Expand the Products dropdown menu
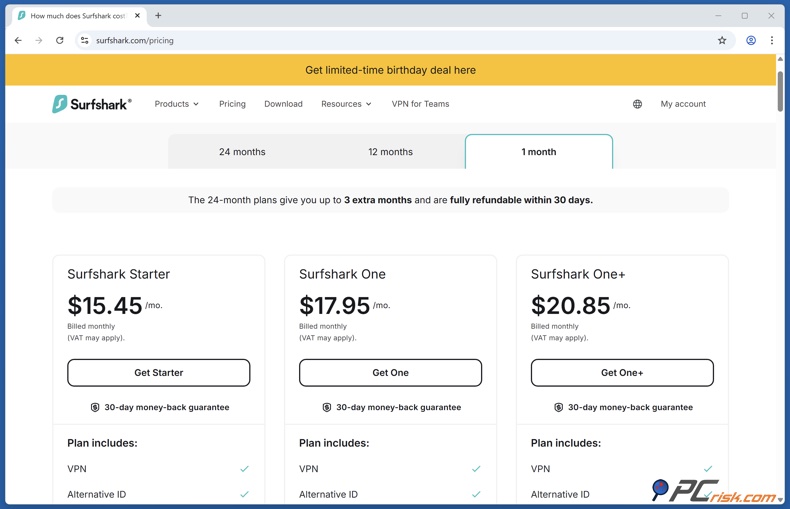This screenshot has height=509, width=790. point(176,104)
